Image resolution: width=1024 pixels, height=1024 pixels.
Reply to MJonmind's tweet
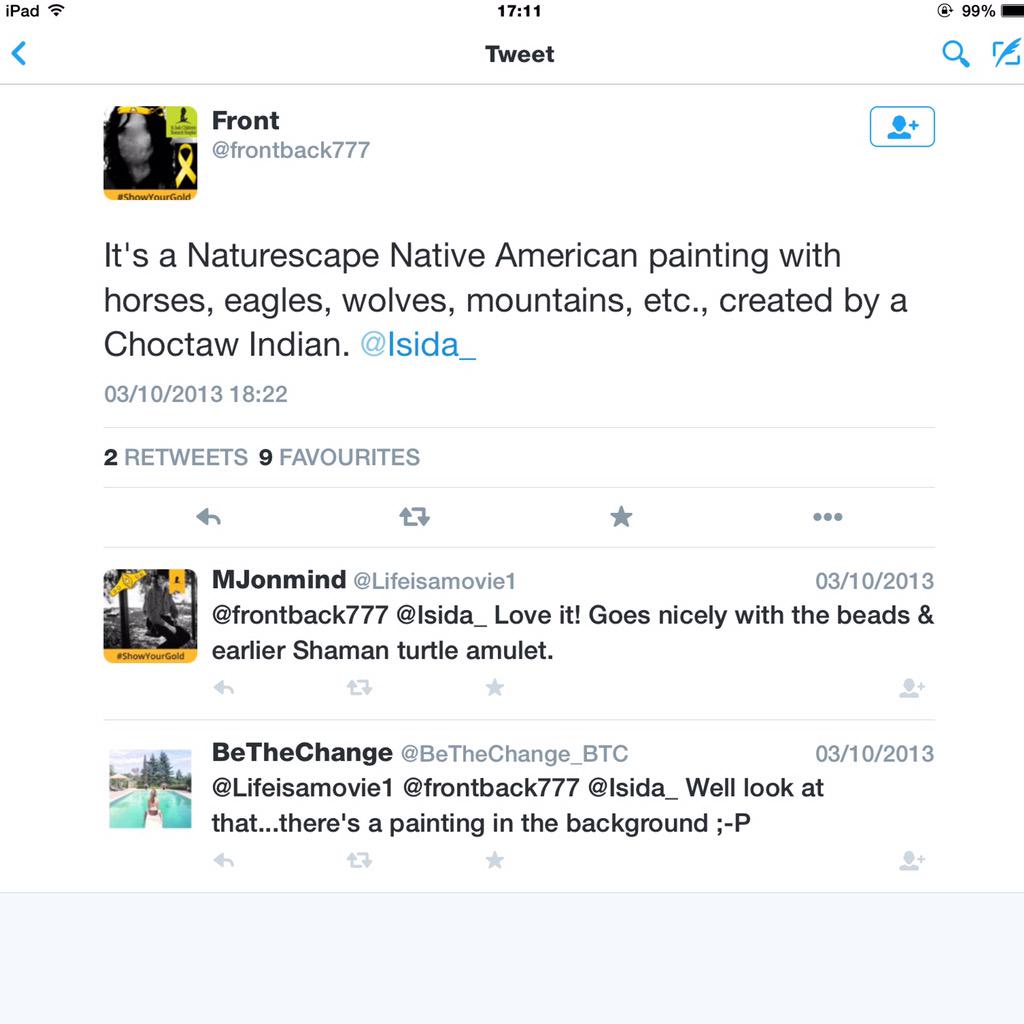[224, 688]
